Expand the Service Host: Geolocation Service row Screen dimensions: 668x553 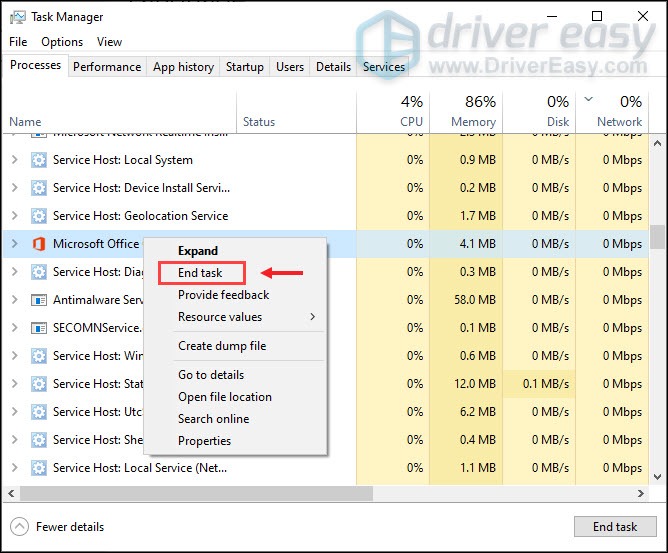[x=14, y=216]
